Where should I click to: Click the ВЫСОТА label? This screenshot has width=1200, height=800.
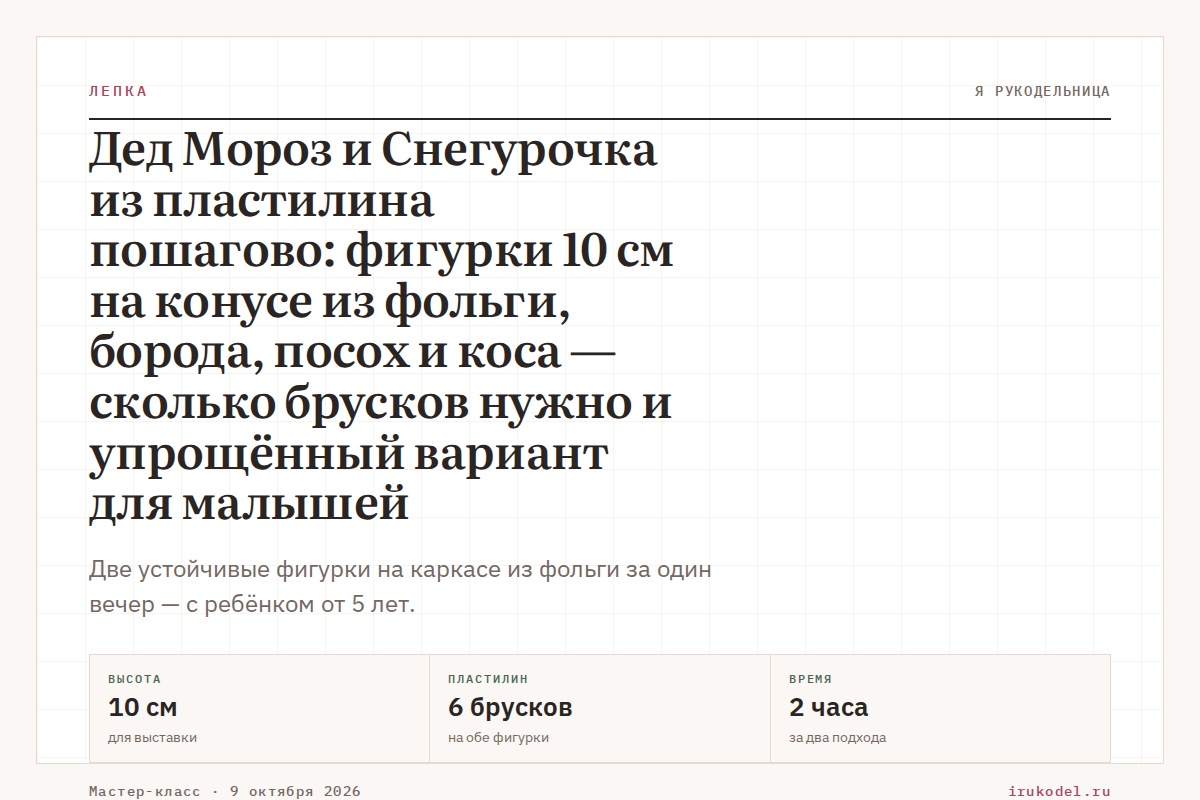[x=134, y=679]
